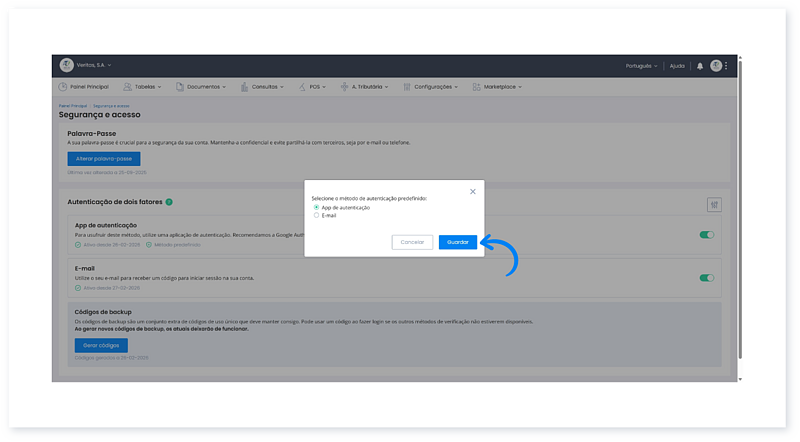The image size is (800, 442).
Task: Open the user avatar menu in header
Action: point(716,66)
